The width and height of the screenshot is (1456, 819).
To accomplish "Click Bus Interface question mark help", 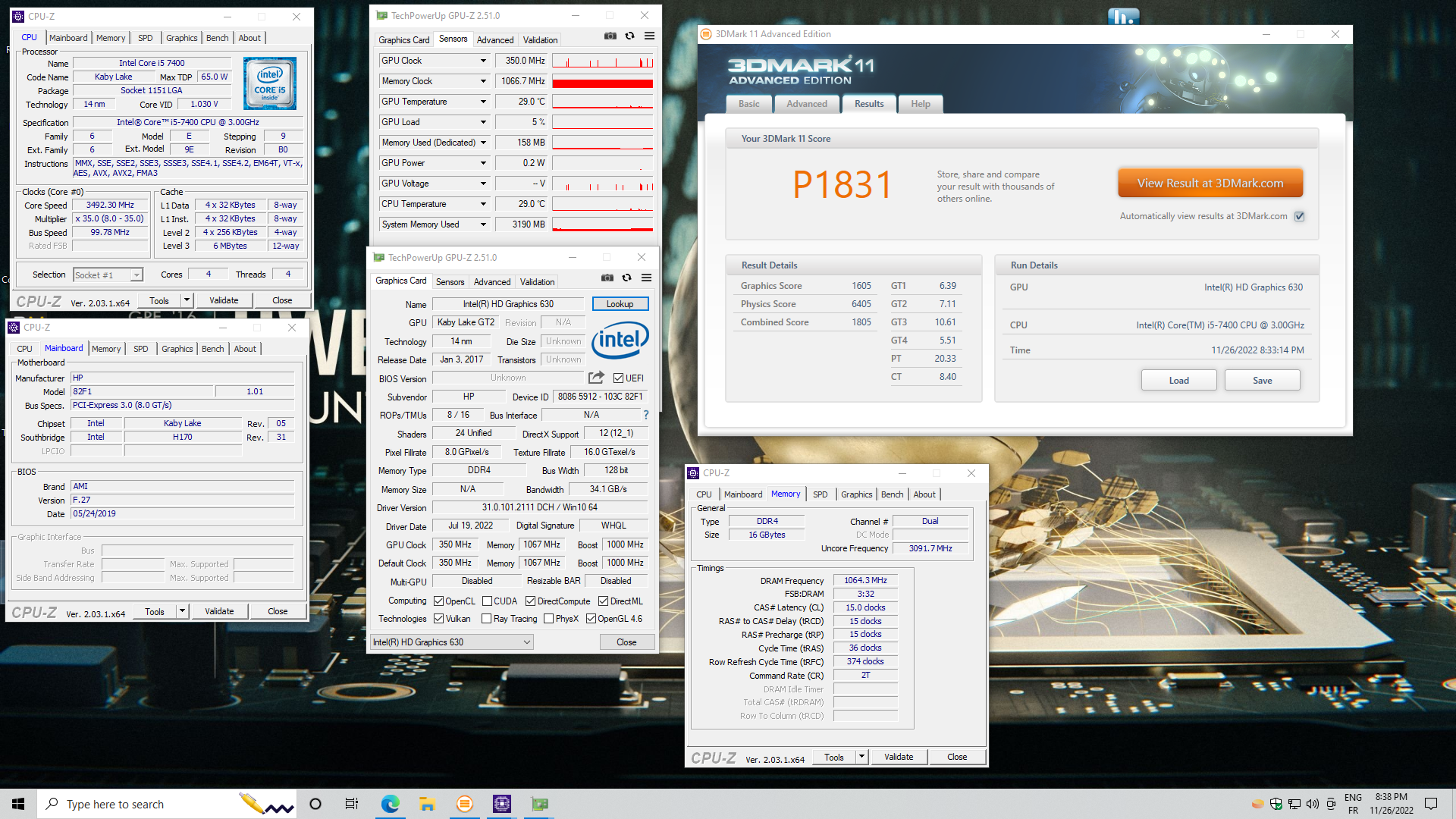I will [x=646, y=415].
